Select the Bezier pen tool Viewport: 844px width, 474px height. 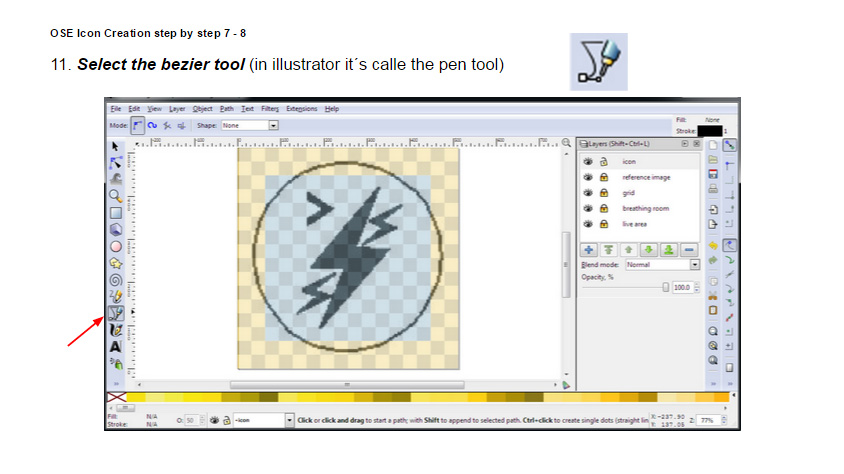(115, 313)
